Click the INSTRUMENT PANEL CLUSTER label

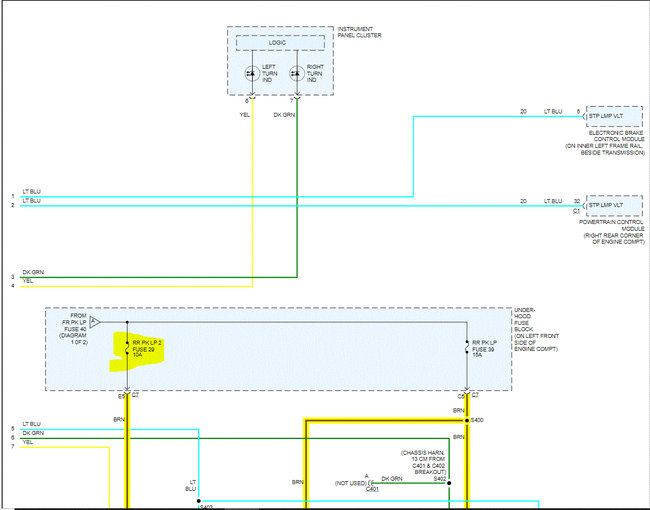pos(359,32)
